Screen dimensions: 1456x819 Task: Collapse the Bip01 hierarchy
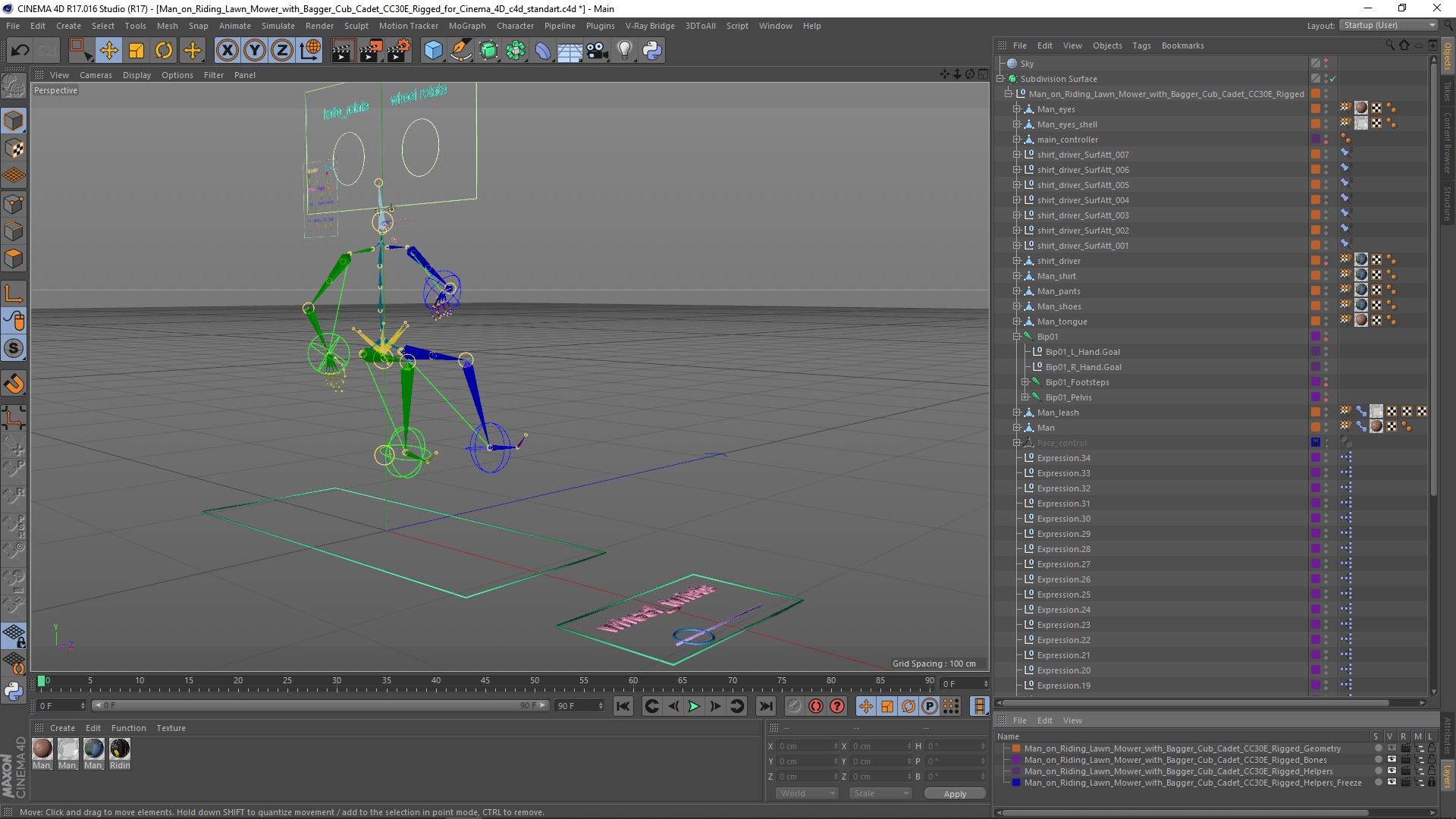pos(1017,337)
